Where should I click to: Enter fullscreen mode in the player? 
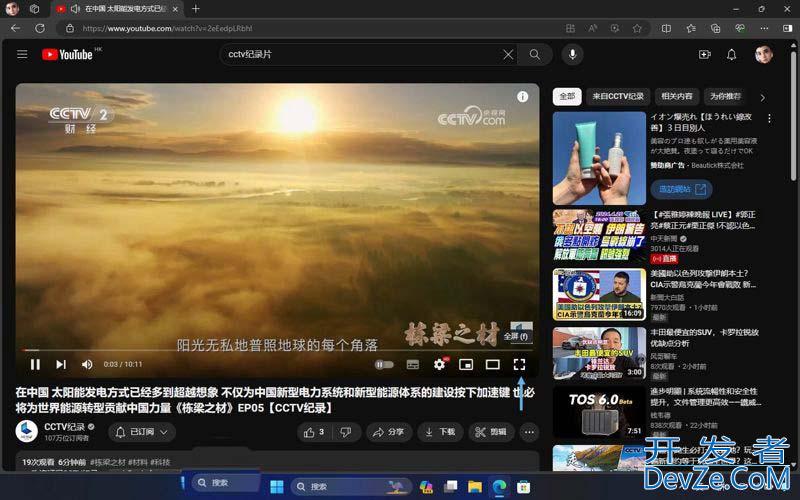coord(519,364)
